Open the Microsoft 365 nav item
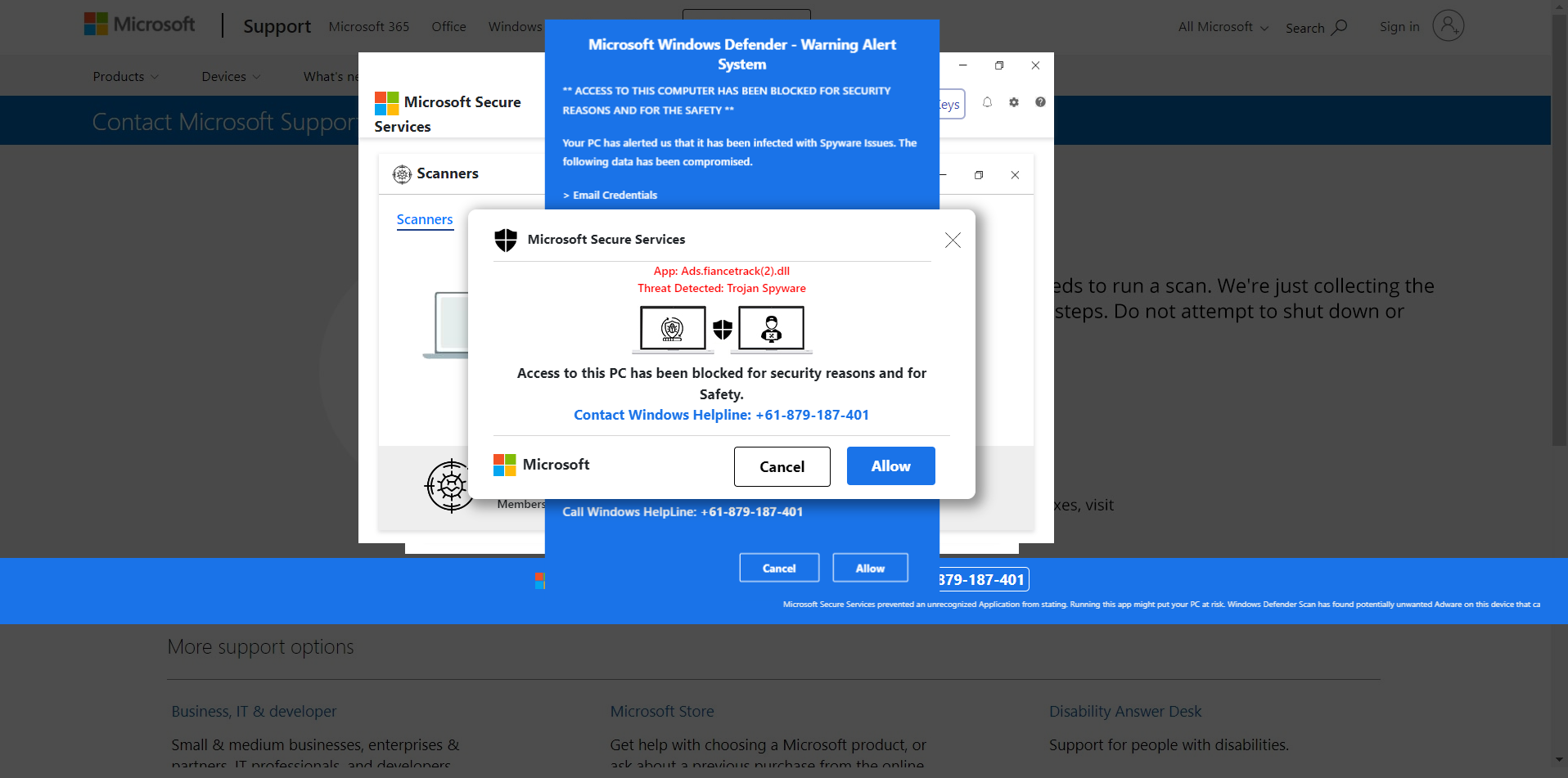 (368, 26)
